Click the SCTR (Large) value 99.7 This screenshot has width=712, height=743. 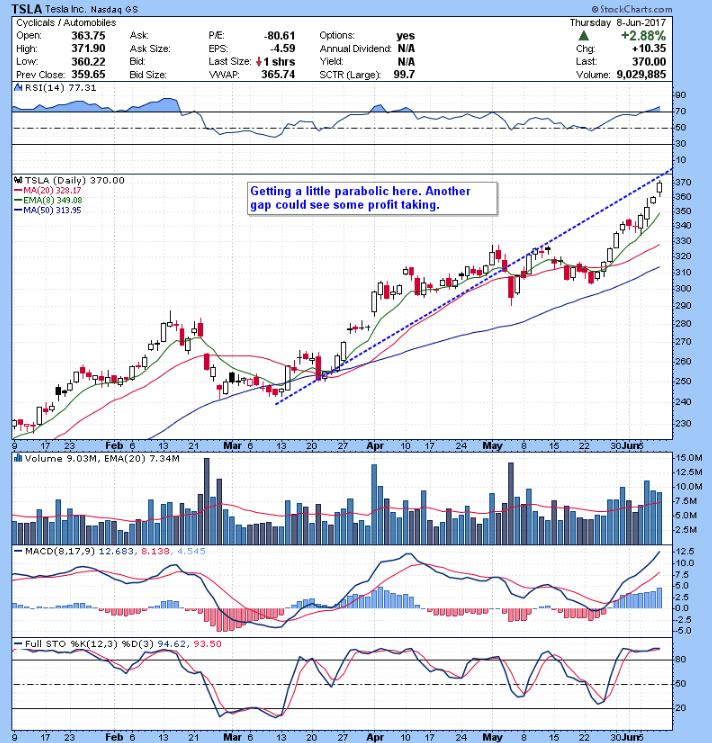click(412, 73)
